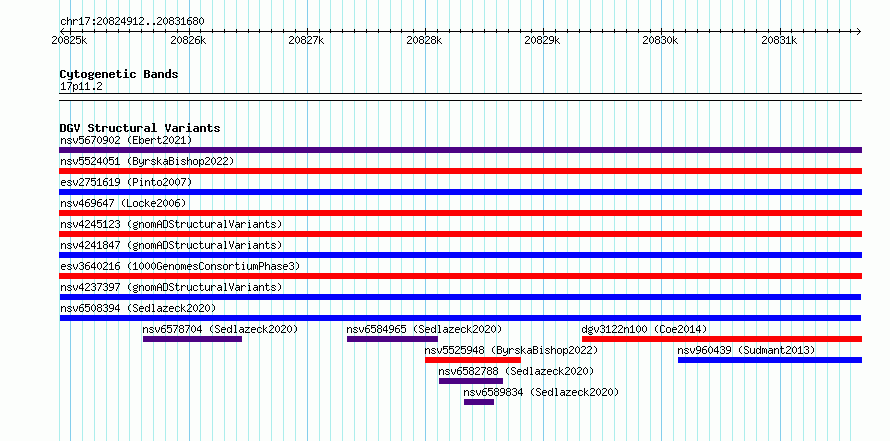Click the red bar under nsv4245123
Viewport: 890px width, 441px height.
pyautogui.click(x=460, y=234)
